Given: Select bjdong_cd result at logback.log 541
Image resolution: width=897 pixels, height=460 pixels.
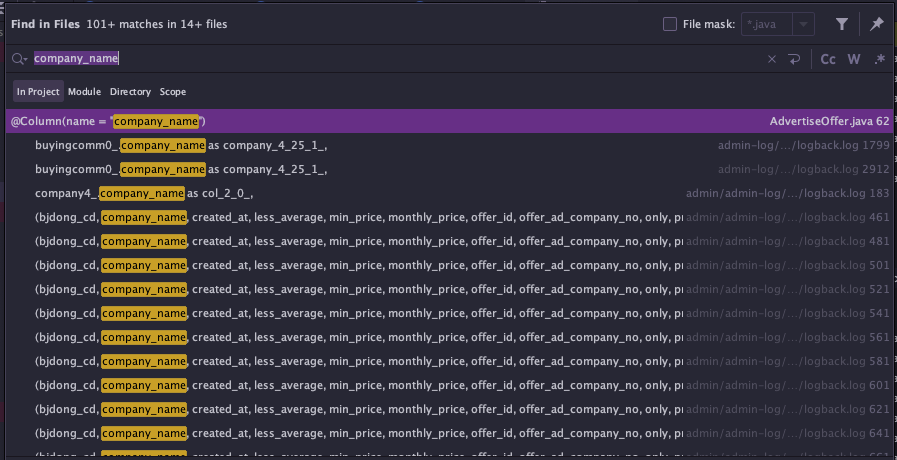Looking at the screenshot, I should [449, 314].
